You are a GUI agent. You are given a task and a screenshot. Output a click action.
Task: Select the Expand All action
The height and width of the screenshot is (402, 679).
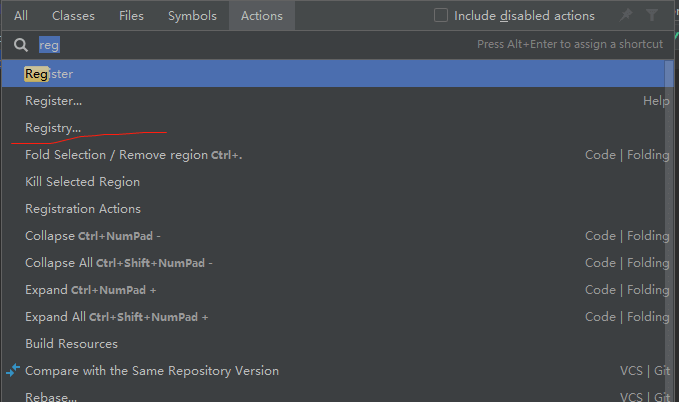116,317
